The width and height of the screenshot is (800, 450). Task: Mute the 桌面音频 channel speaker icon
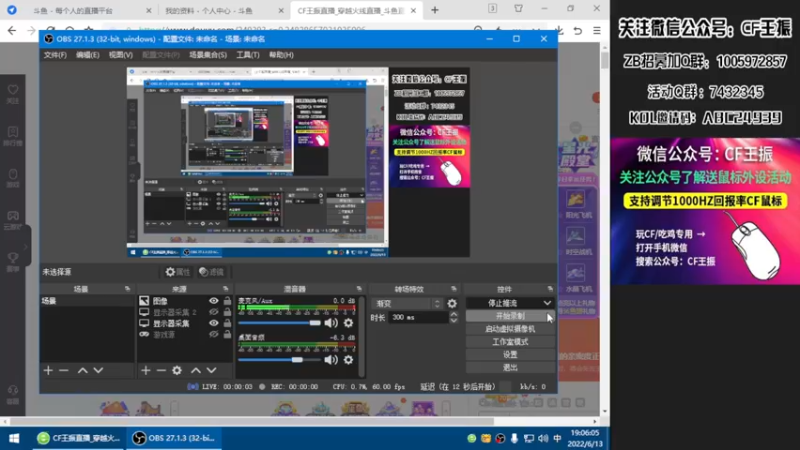click(x=331, y=360)
